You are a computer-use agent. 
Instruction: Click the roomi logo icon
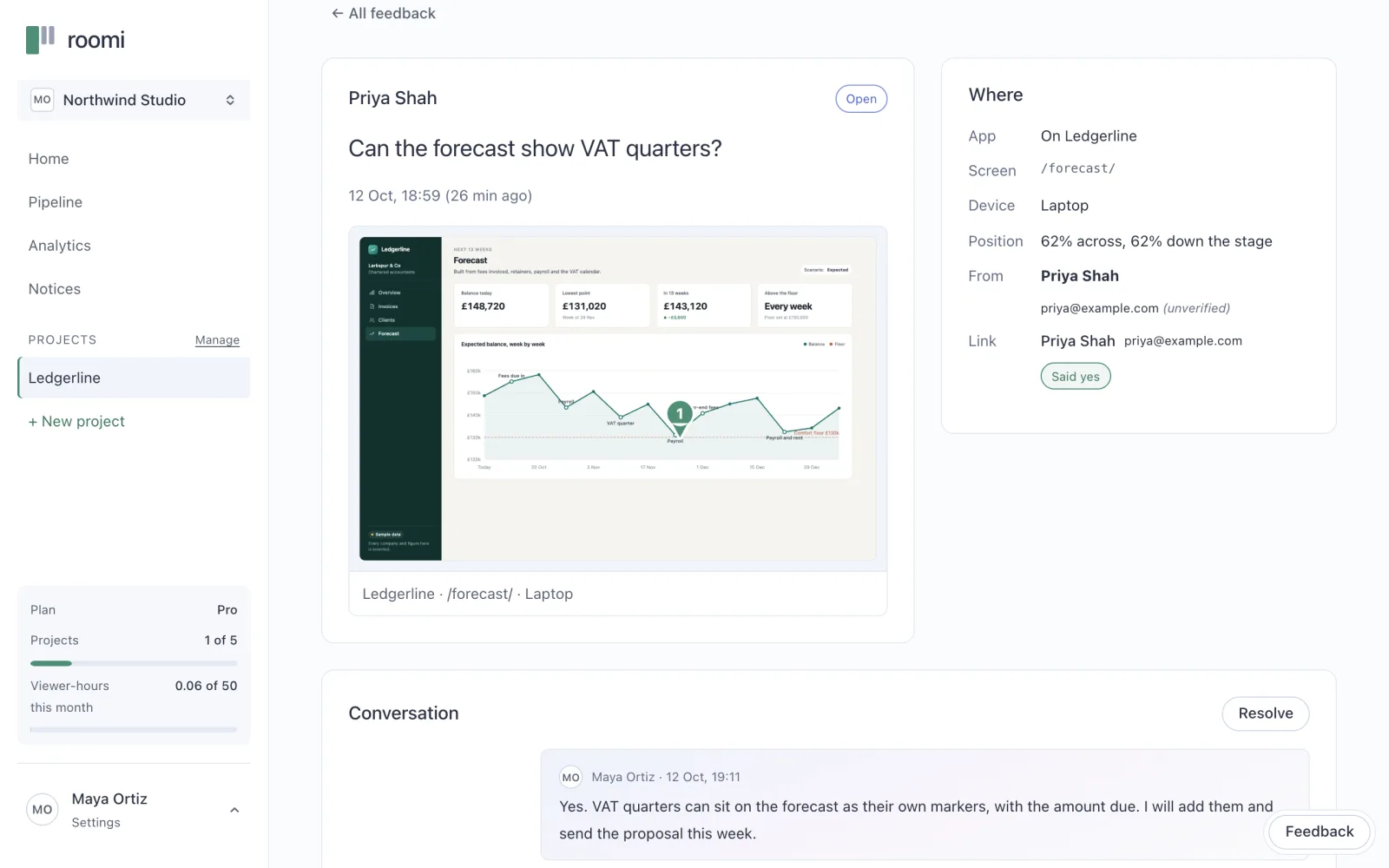(x=40, y=39)
